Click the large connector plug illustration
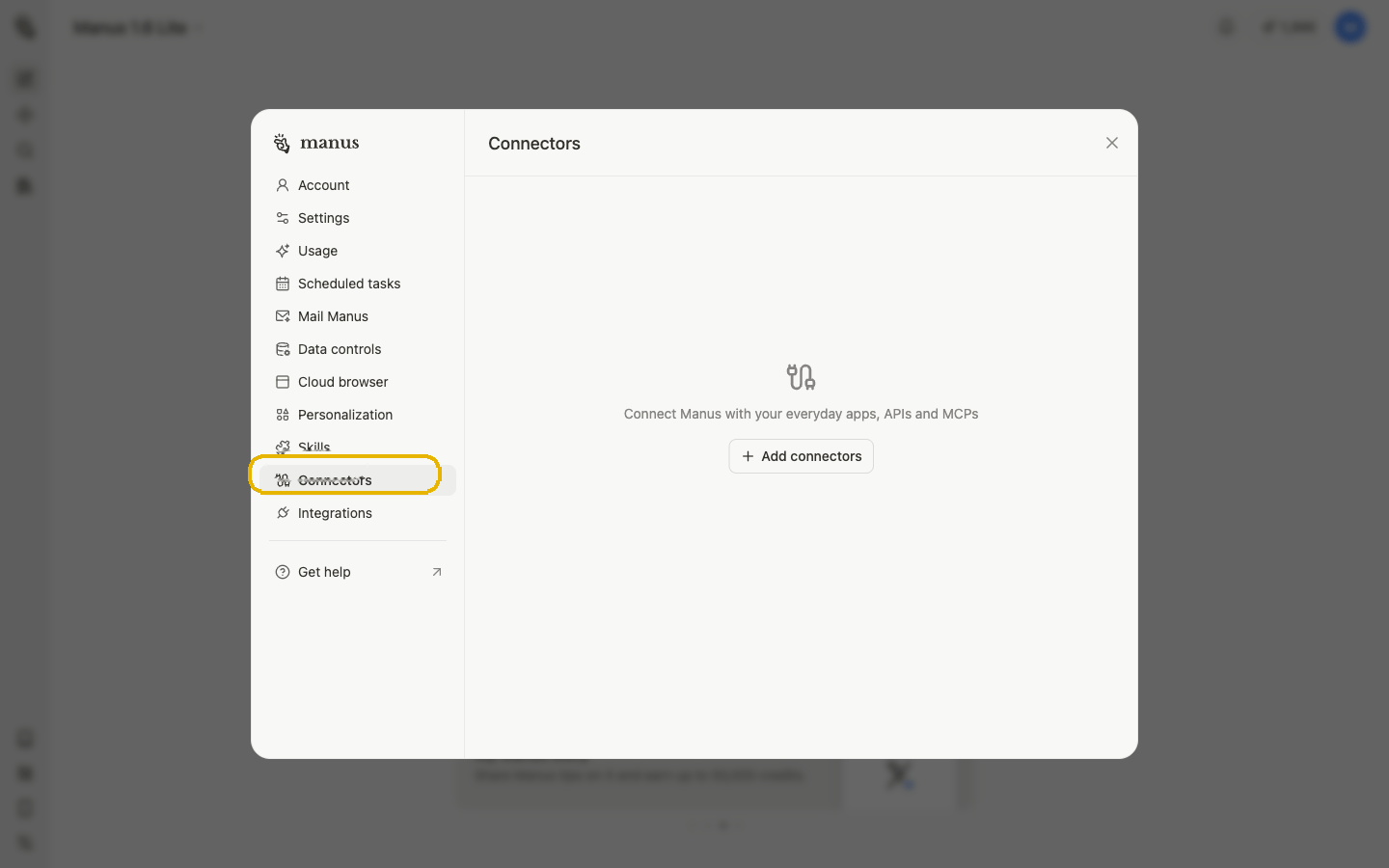This screenshot has width=1389, height=868. tap(801, 376)
